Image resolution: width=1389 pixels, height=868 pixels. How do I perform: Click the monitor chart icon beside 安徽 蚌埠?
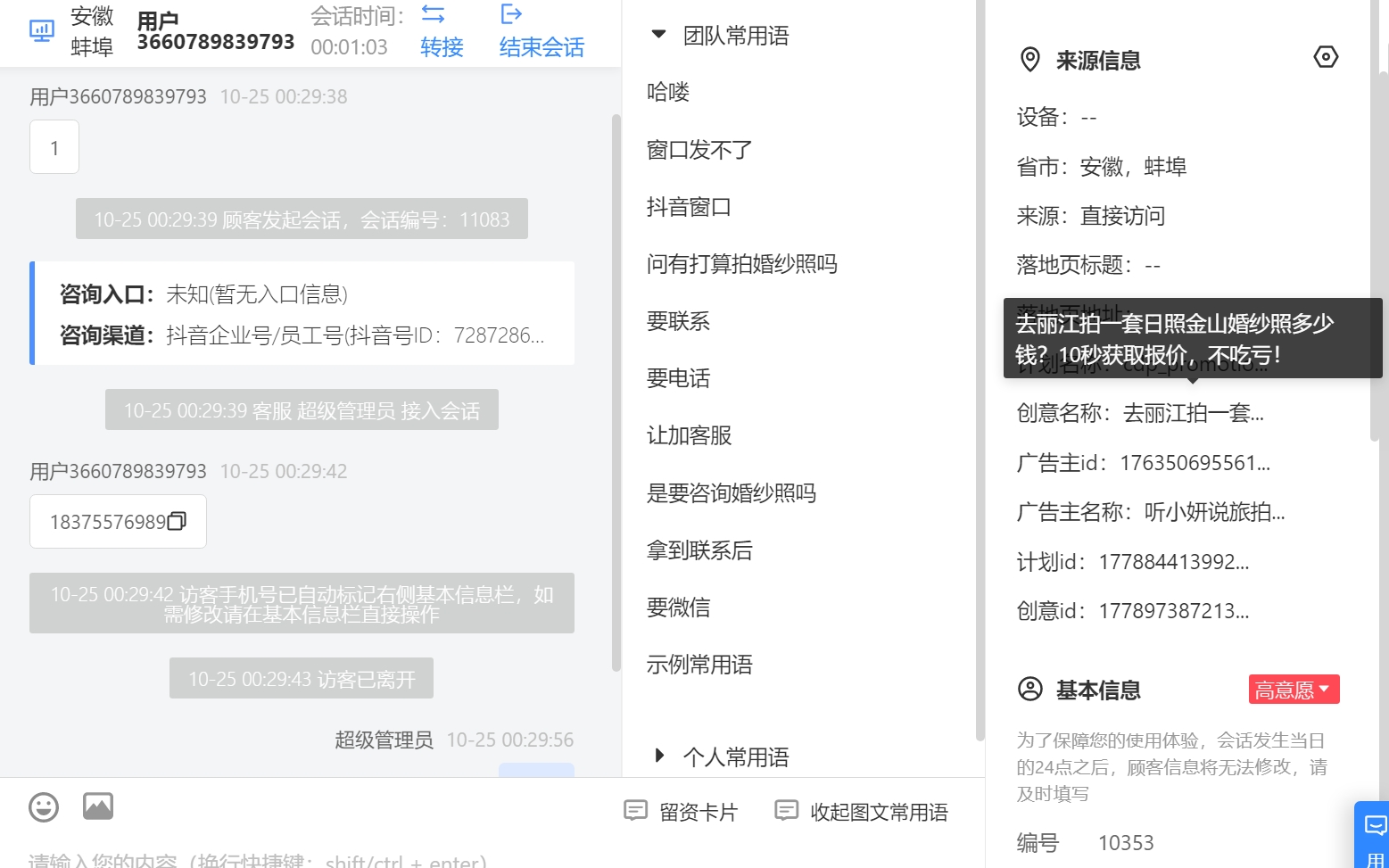[x=42, y=31]
